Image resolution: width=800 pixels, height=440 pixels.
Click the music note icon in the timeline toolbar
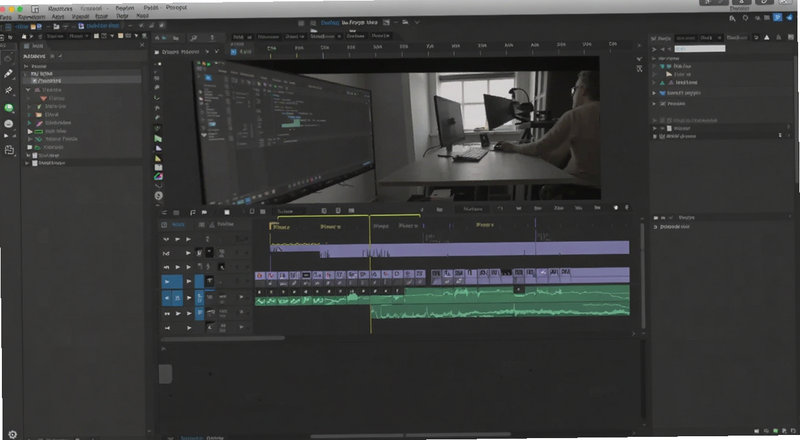pos(192,212)
